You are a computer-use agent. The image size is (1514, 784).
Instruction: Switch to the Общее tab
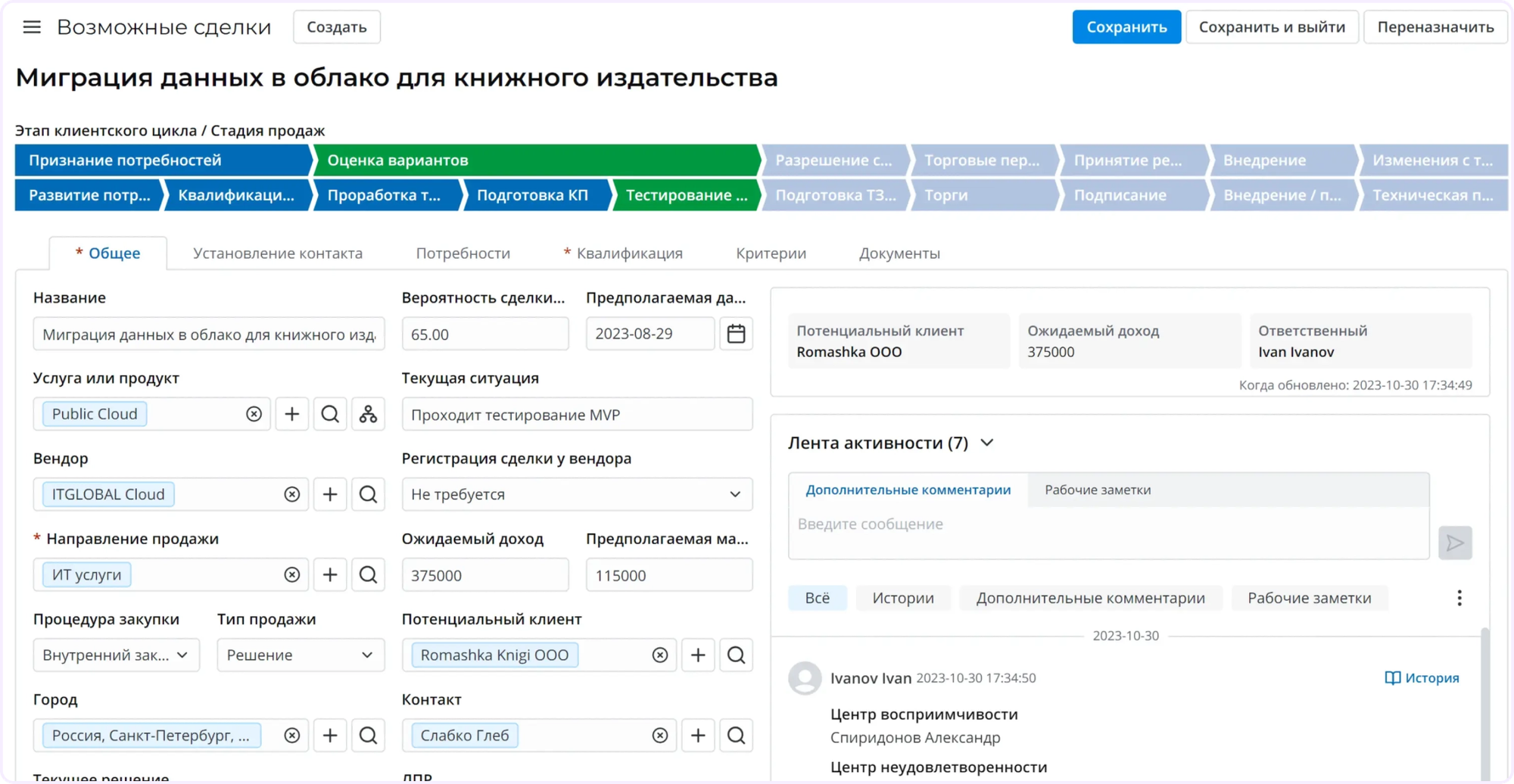point(107,253)
